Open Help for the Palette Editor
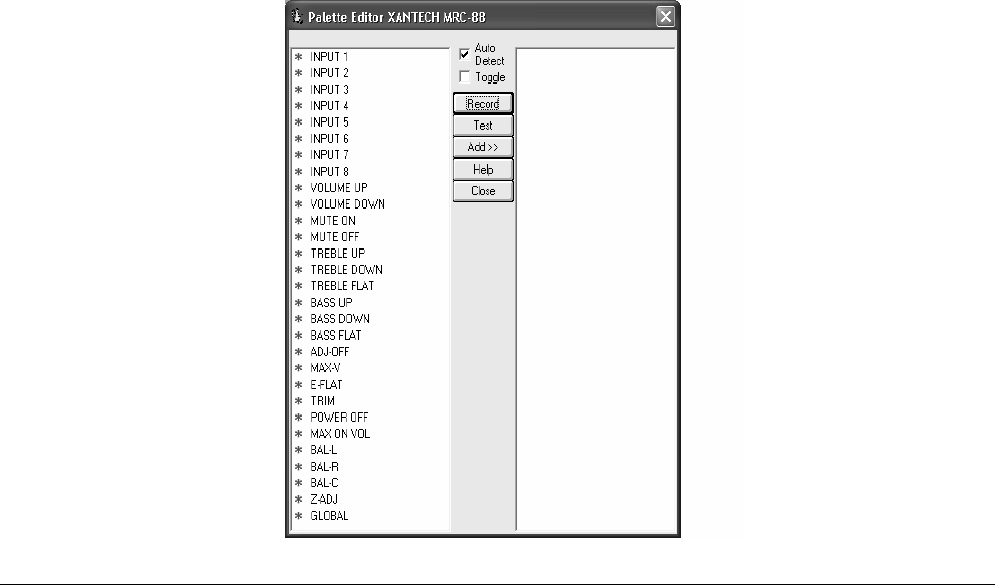Viewport: 995px width, 585px height. 483,169
